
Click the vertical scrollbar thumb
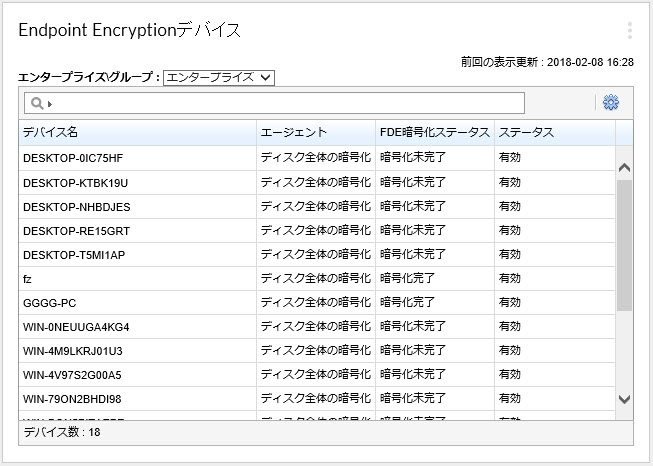625,245
